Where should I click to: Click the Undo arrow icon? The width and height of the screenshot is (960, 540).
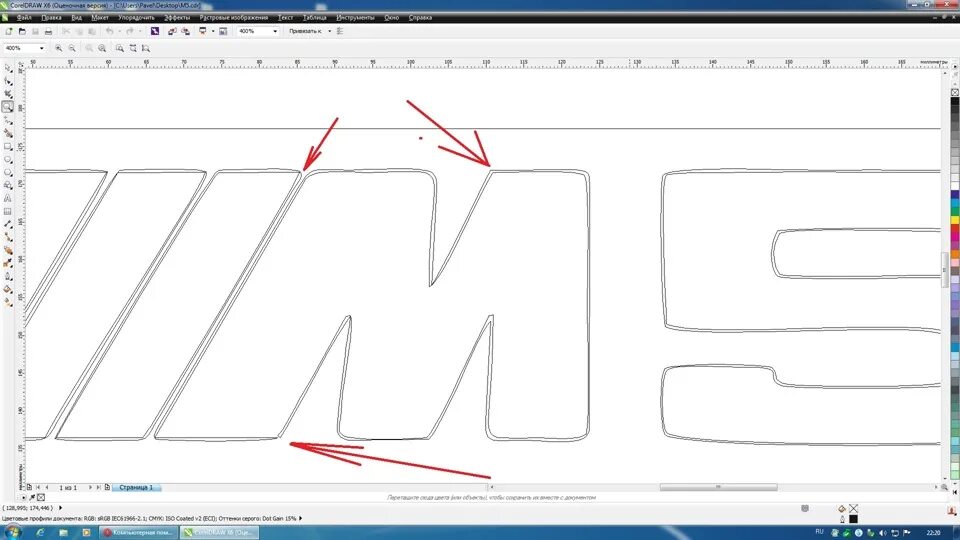(110, 31)
